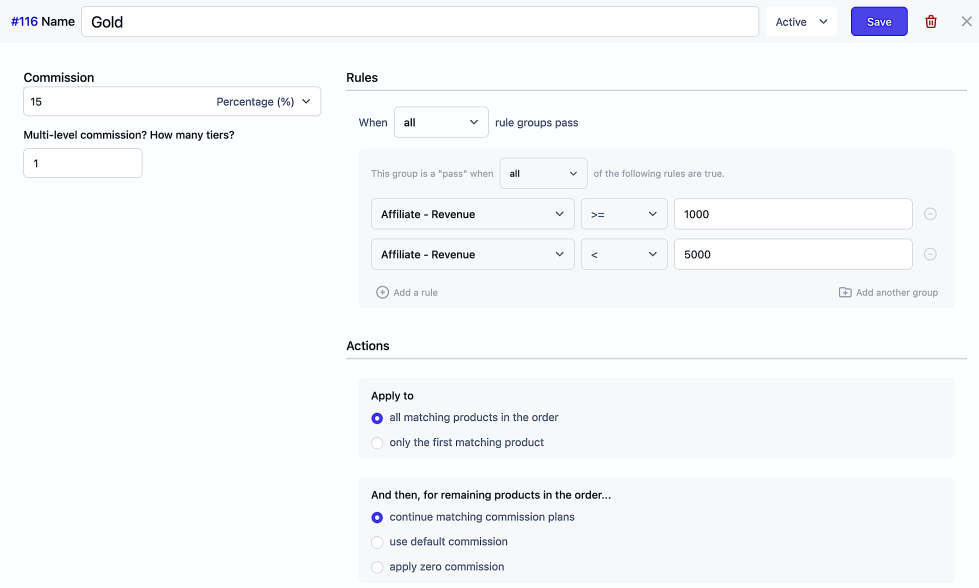Click the Name field containing Gold
This screenshot has height=588, width=979.
[420, 22]
